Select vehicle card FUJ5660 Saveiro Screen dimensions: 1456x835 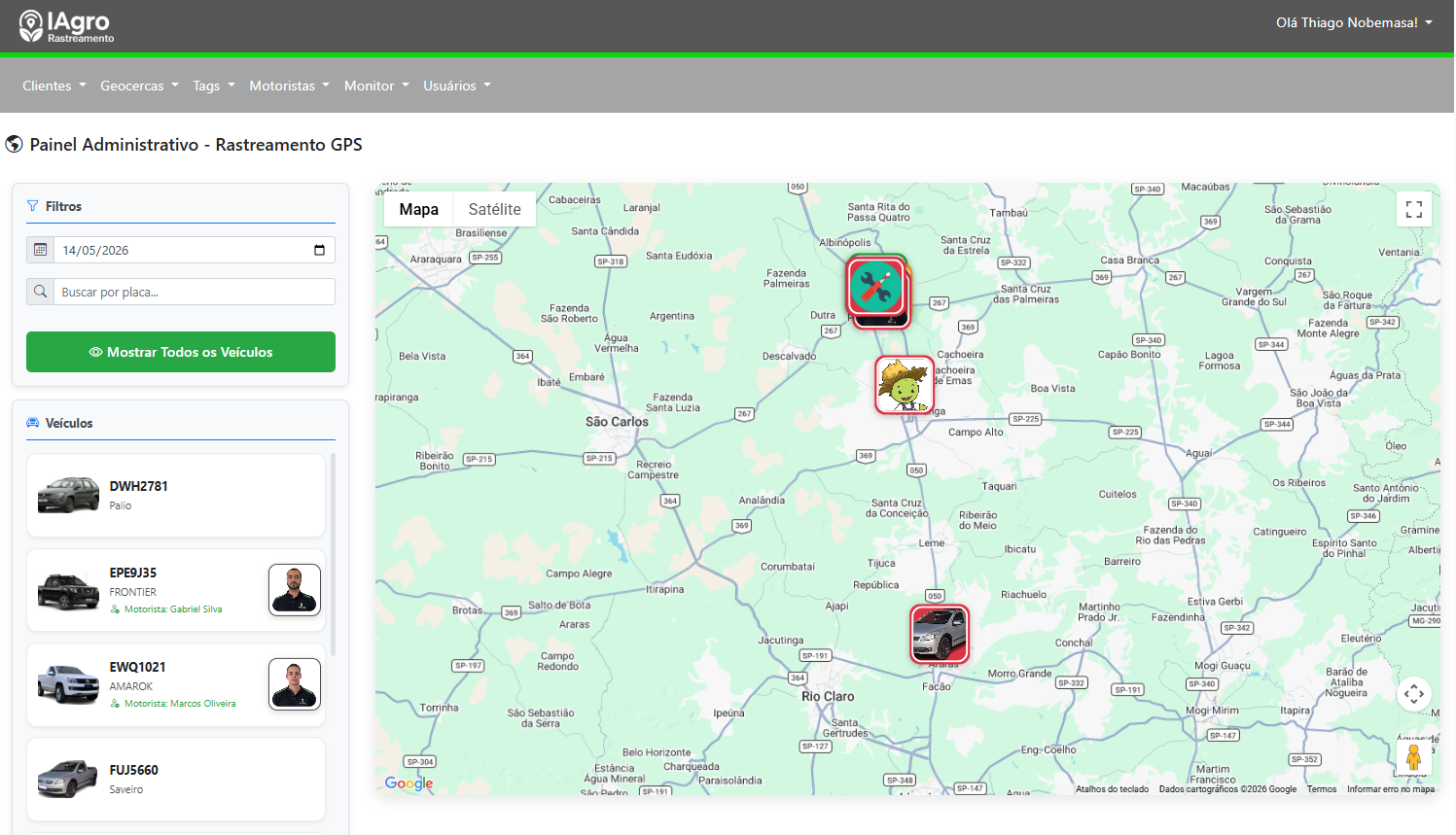[x=176, y=779]
